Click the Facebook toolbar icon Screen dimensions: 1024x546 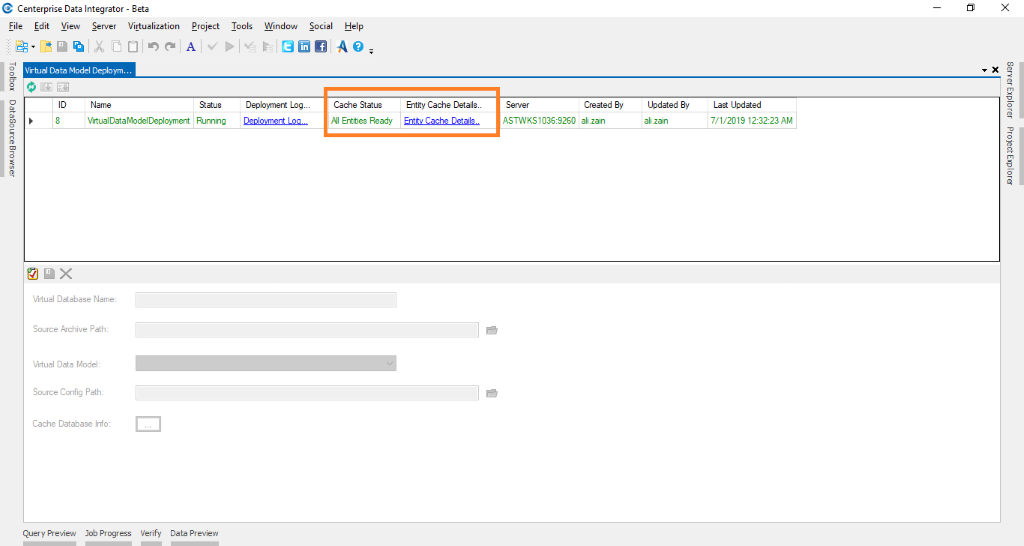point(320,46)
